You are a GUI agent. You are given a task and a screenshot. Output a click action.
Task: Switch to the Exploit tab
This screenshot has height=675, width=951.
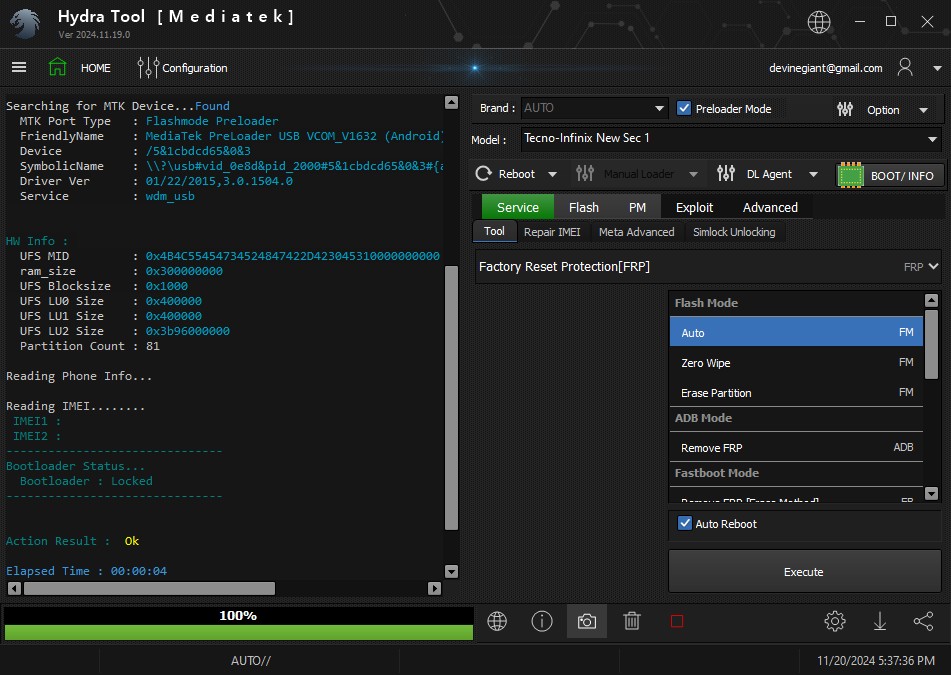694,207
